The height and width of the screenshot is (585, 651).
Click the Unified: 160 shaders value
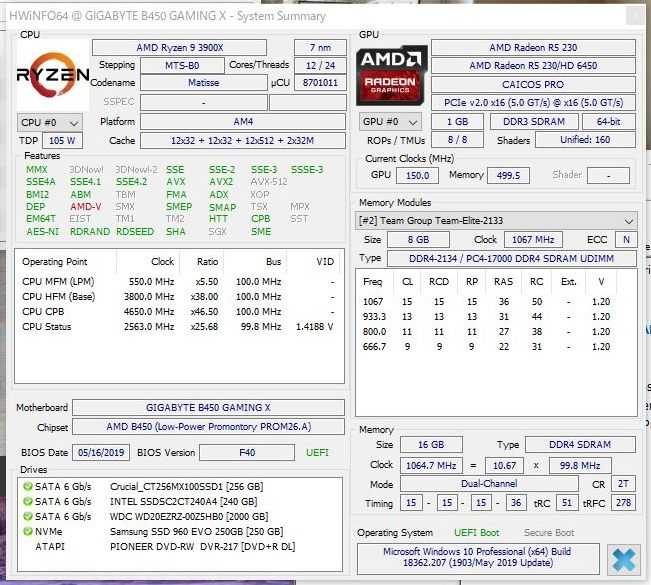point(585,140)
